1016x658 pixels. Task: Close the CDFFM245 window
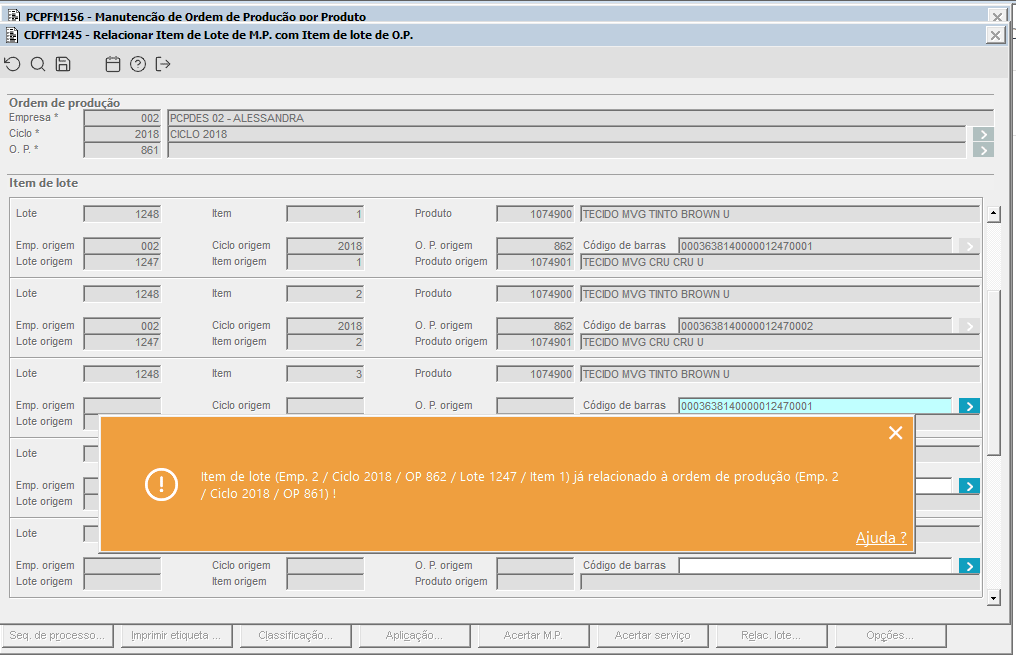coord(995,35)
